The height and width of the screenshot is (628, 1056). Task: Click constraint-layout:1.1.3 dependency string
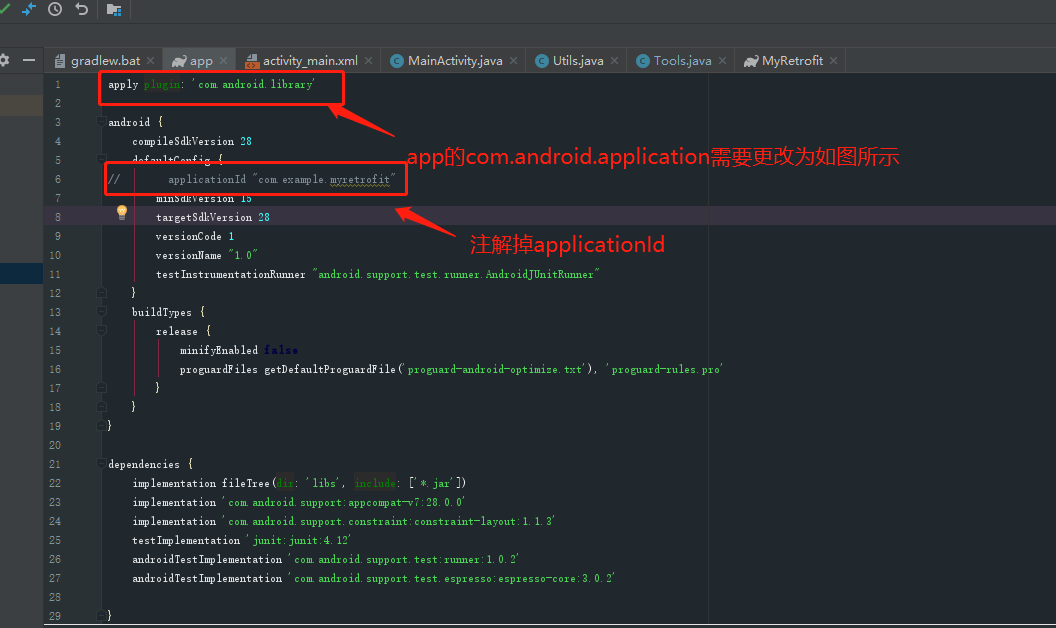388,521
